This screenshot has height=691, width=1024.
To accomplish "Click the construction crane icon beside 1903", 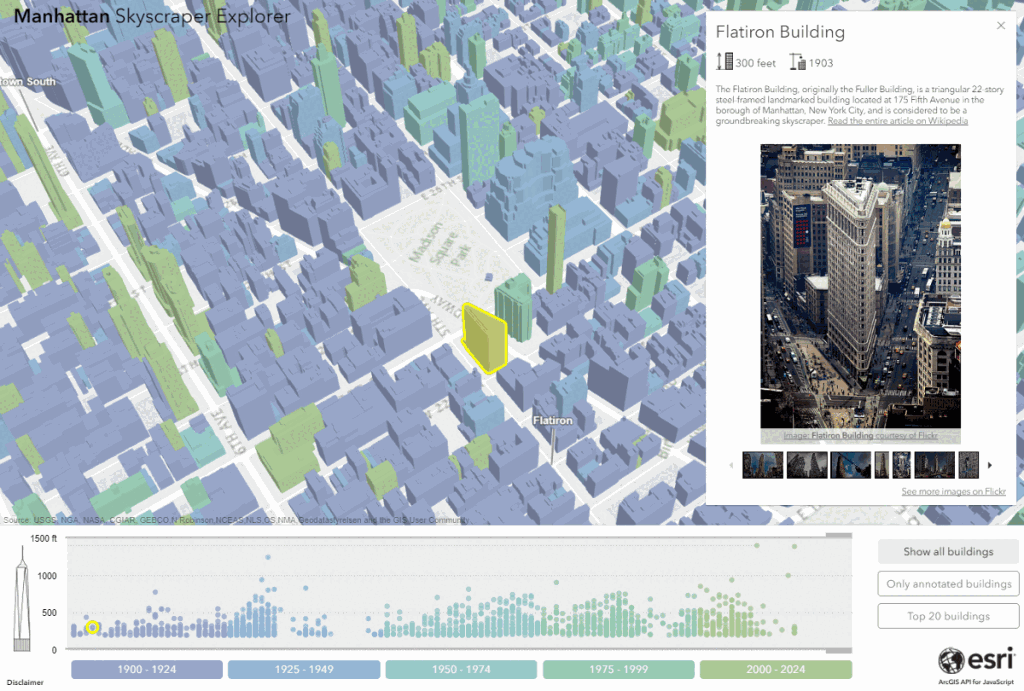I will (x=797, y=61).
